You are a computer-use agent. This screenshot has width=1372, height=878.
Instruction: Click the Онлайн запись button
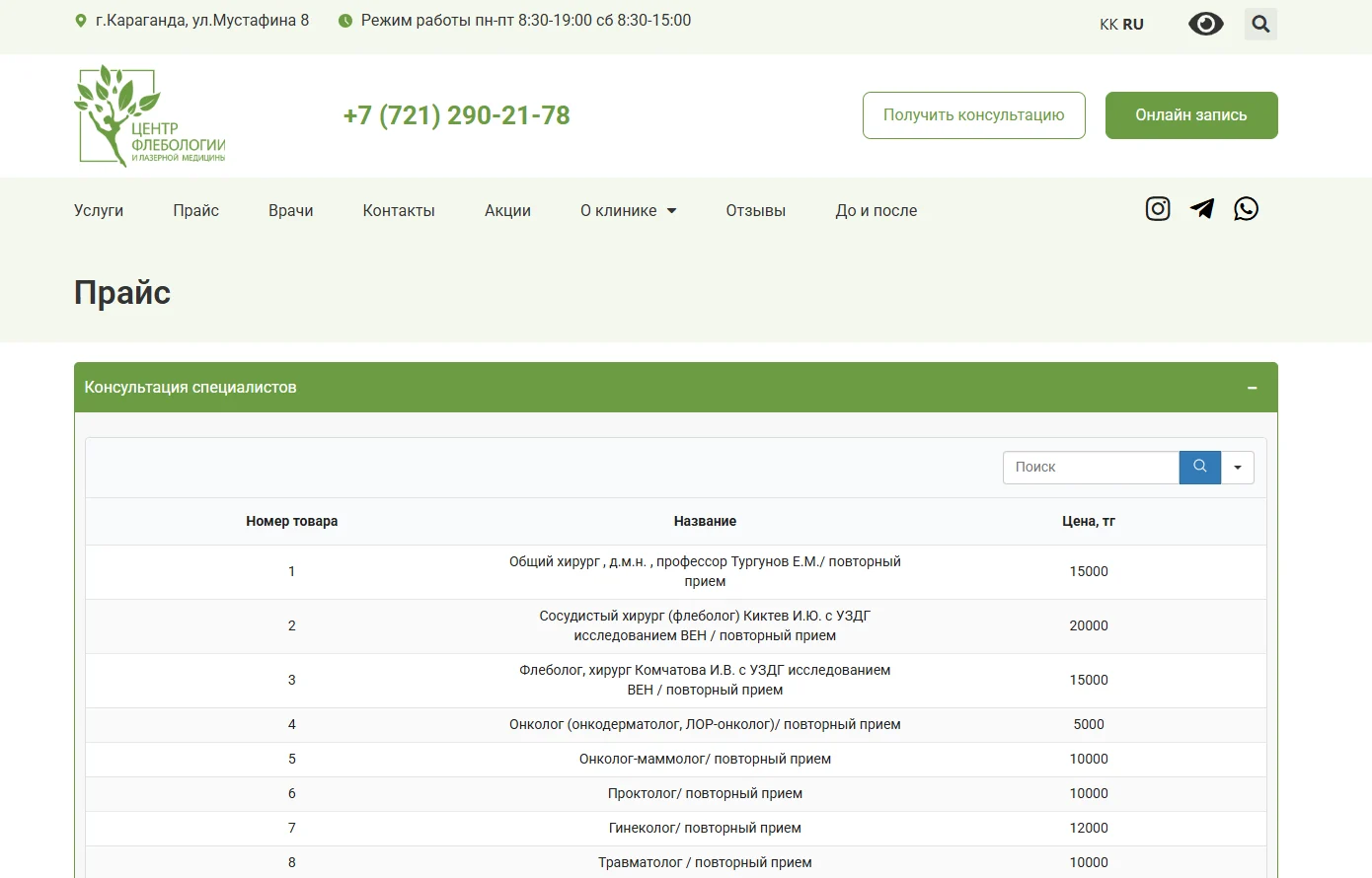[1191, 115]
